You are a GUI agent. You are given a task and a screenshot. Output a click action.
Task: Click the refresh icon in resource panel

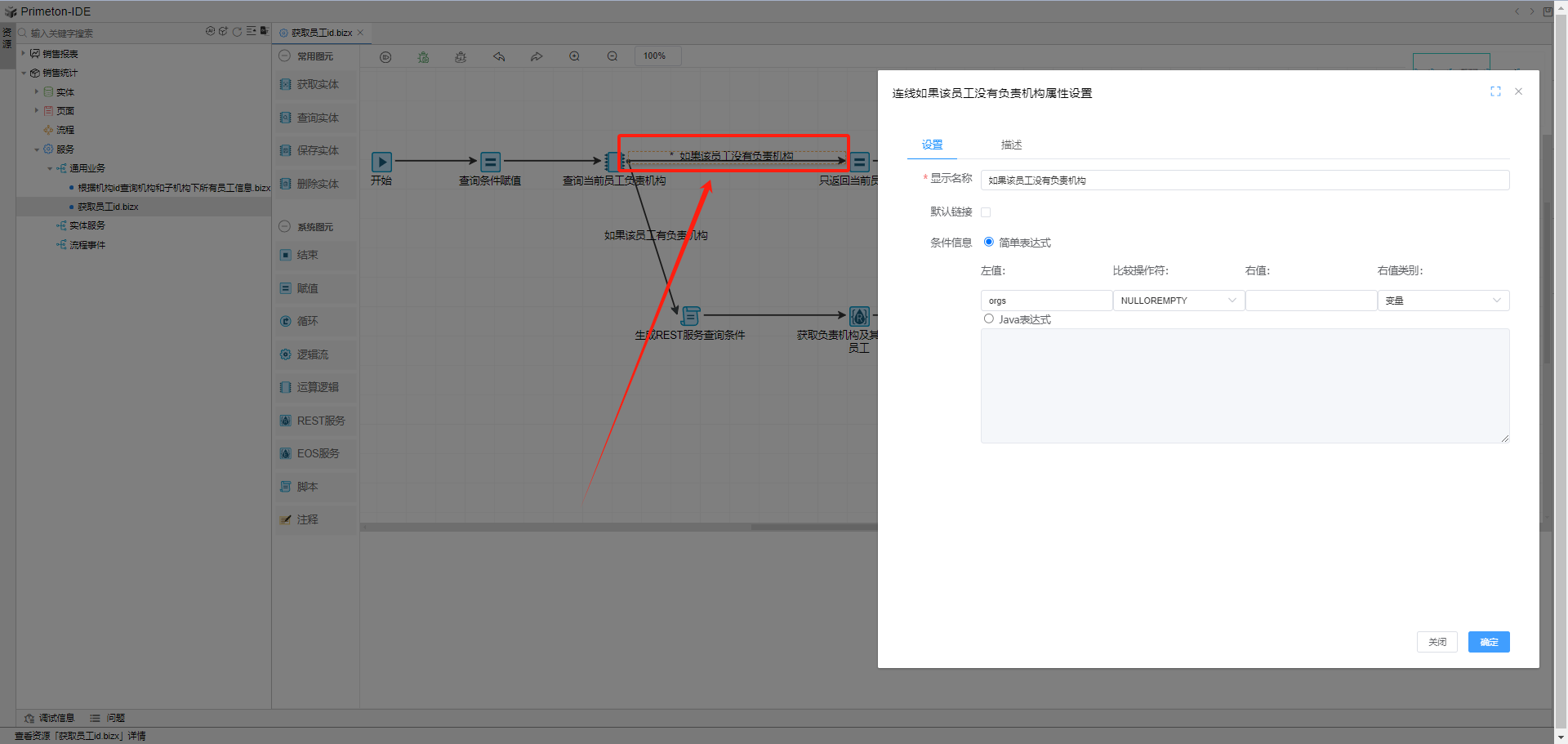tap(237, 32)
